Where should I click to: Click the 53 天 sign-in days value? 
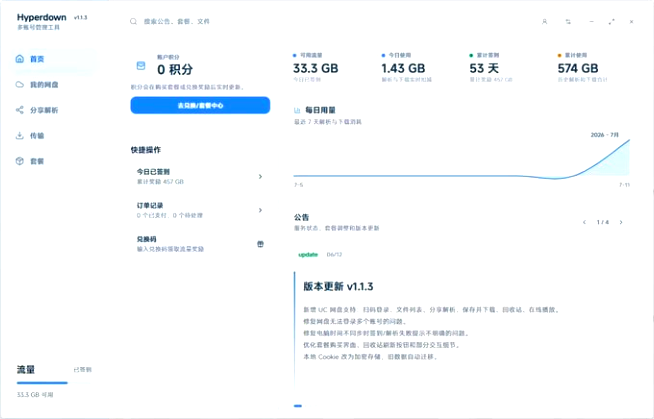click(484, 68)
